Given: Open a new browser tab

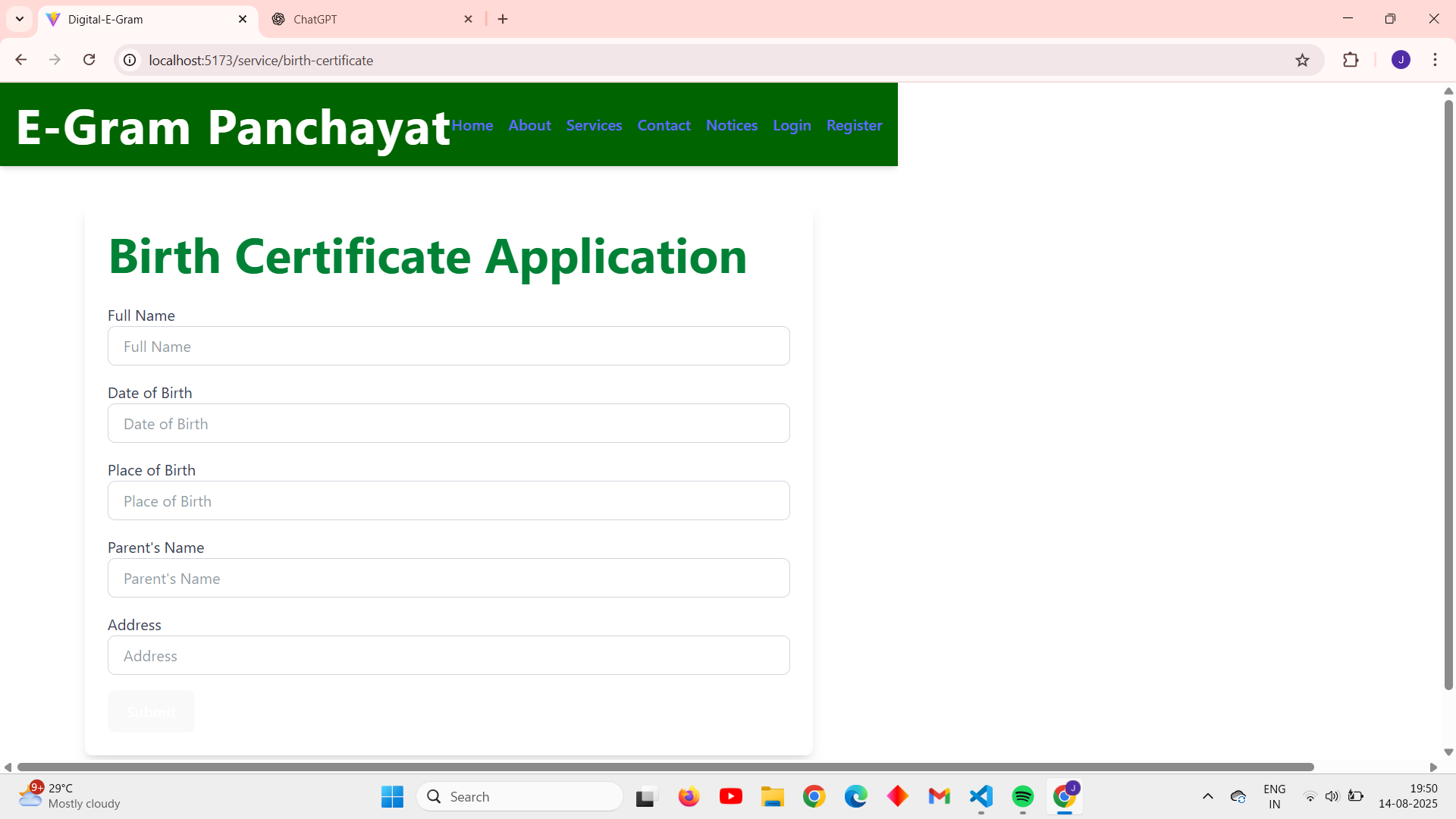Looking at the screenshot, I should pyautogui.click(x=503, y=19).
